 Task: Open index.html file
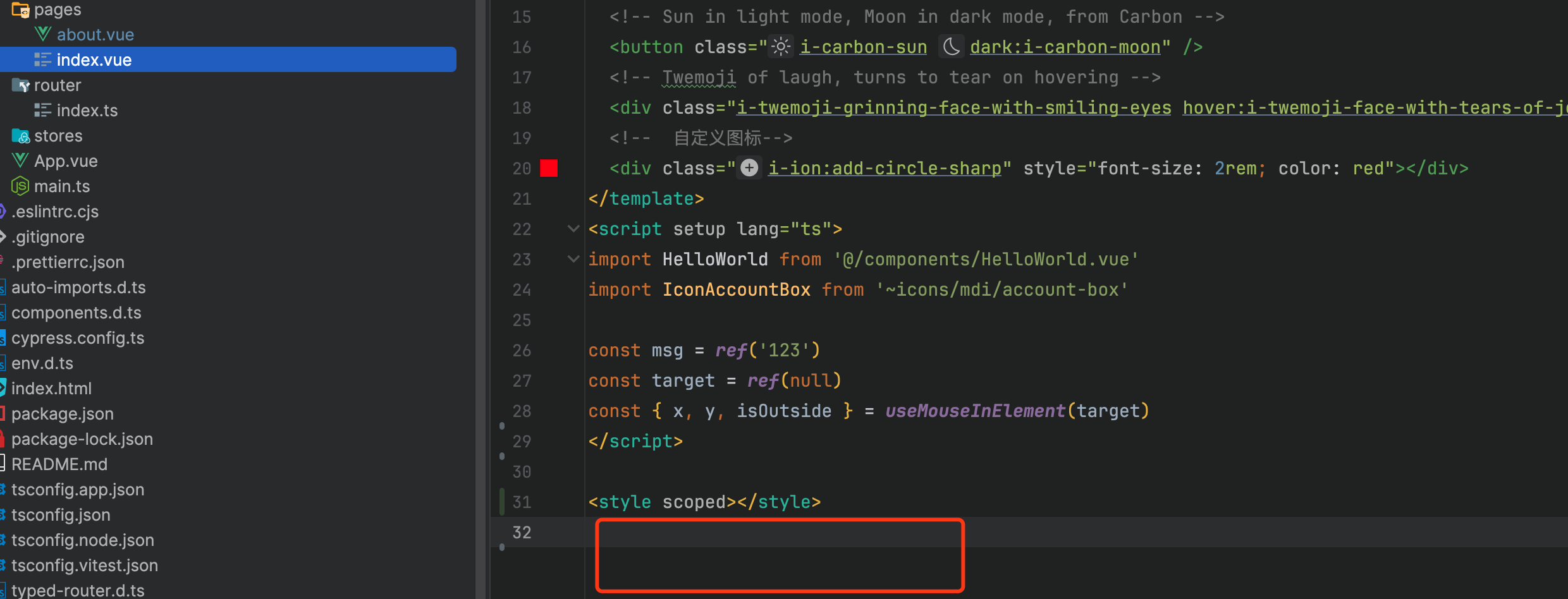[x=51, y=388]
